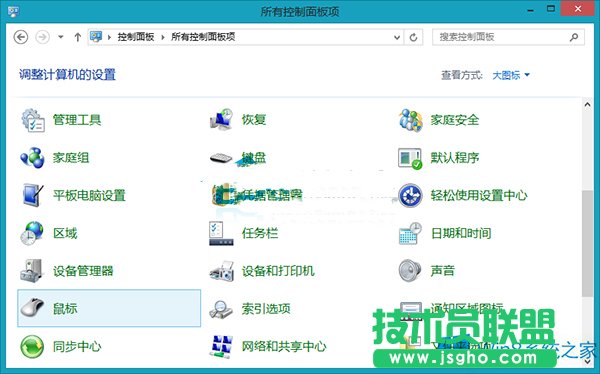Open the 声音 speaker icon
Viewport: 600px width, 374px height.
tap(410, 270)
